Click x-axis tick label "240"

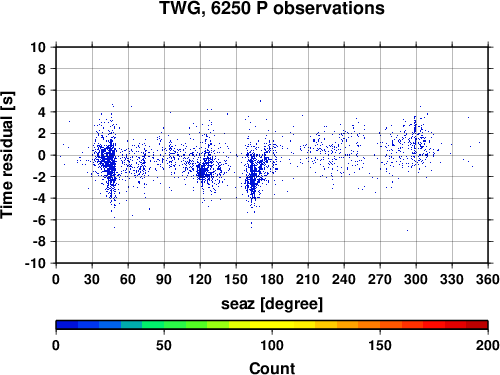pyautogui.click(x=344, y=279)
